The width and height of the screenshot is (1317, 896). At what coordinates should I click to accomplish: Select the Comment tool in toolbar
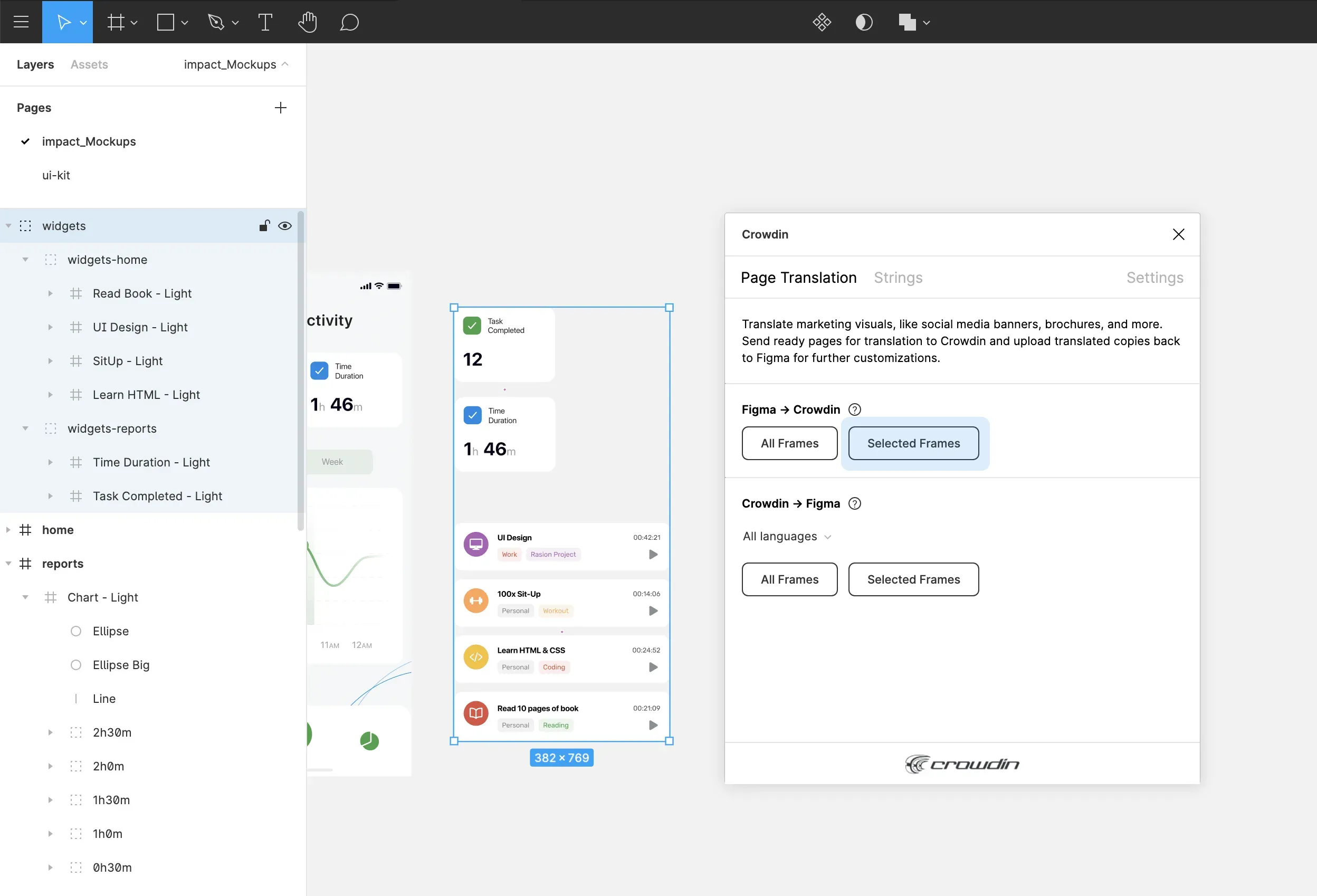349,22
